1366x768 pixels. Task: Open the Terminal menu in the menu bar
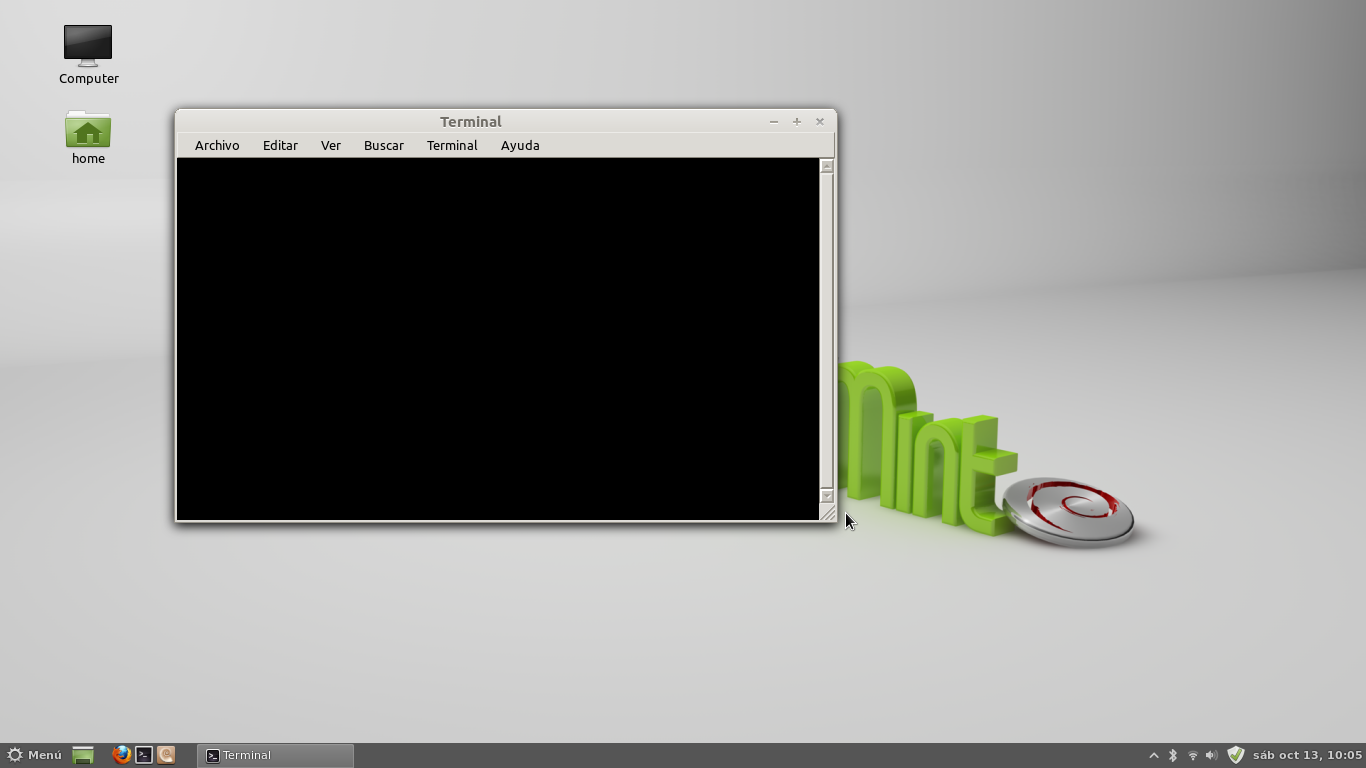pyautogui.click(x=451, y=145)
